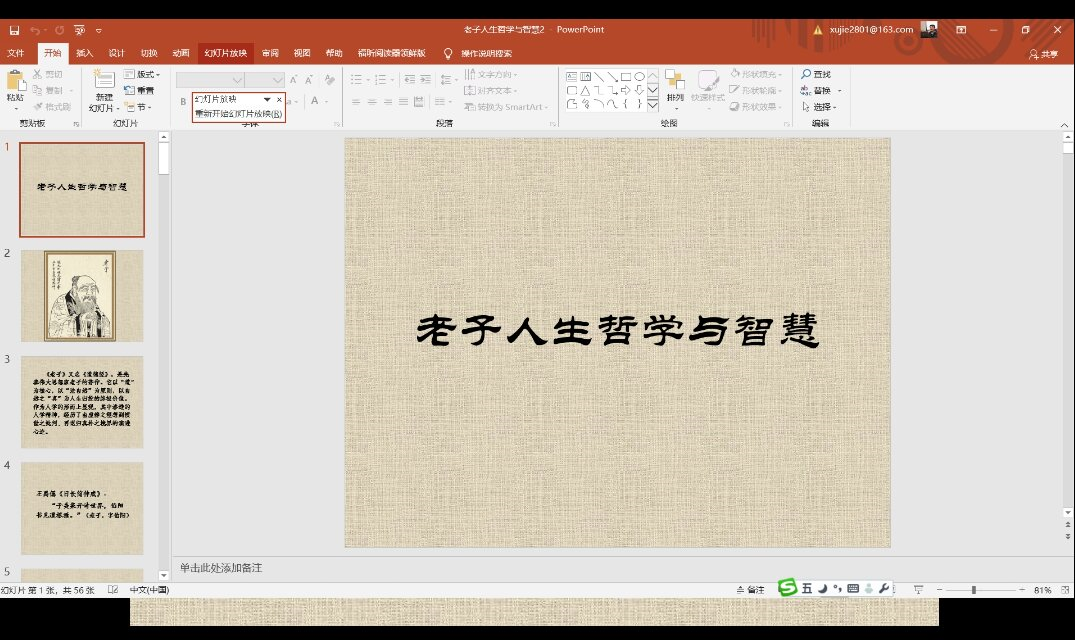Screen dimensions: 1075x640
Task: Click the Paste (粘贴) clipboard icon
Action: (x=15, y=82)
